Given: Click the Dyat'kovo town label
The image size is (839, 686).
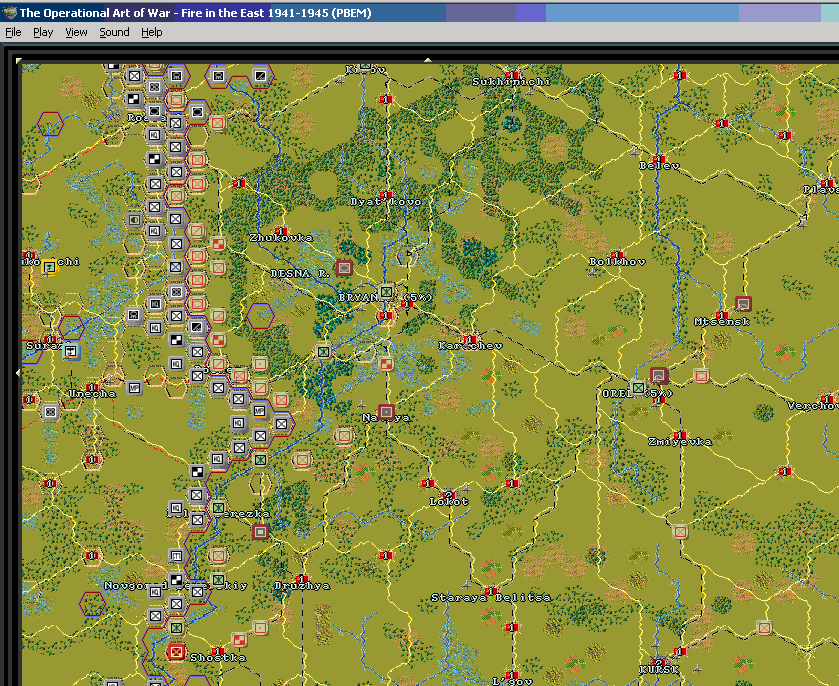Looking at the screenshot, I should 386,202.
